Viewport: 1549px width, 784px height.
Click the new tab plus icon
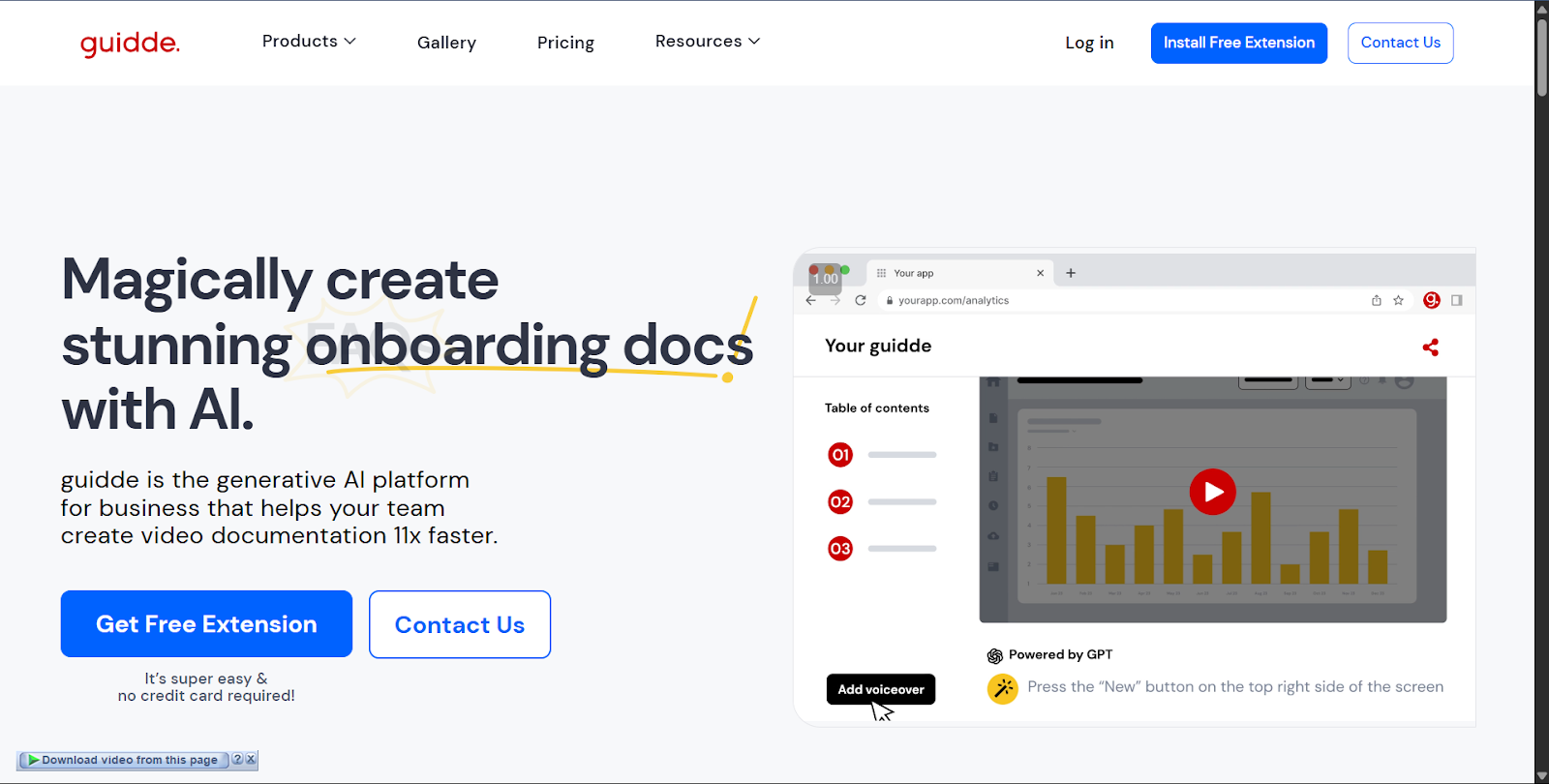1071,273
